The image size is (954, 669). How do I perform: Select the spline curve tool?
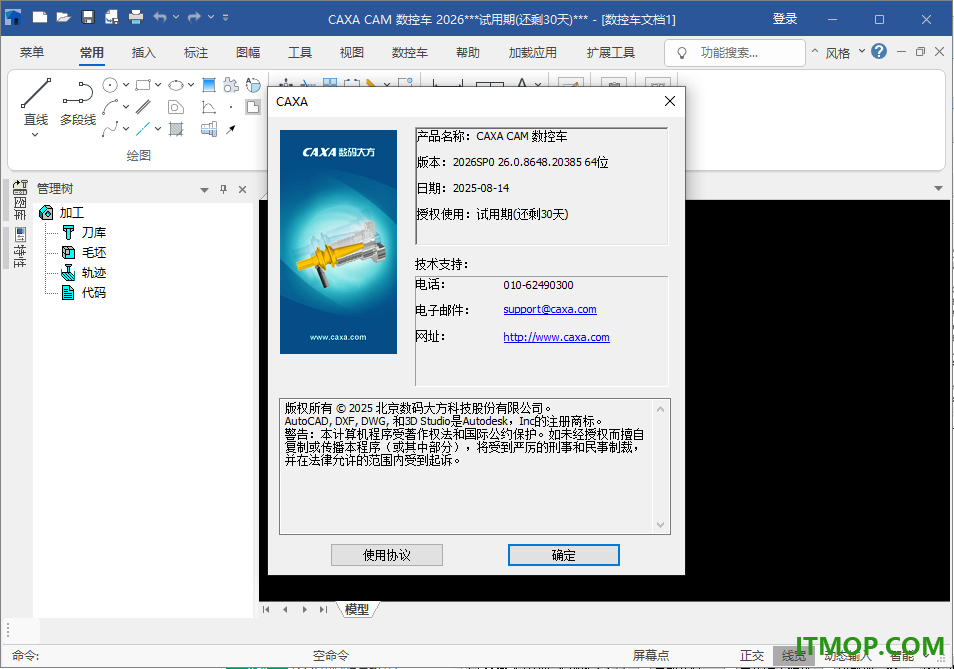tap(110, 129)
